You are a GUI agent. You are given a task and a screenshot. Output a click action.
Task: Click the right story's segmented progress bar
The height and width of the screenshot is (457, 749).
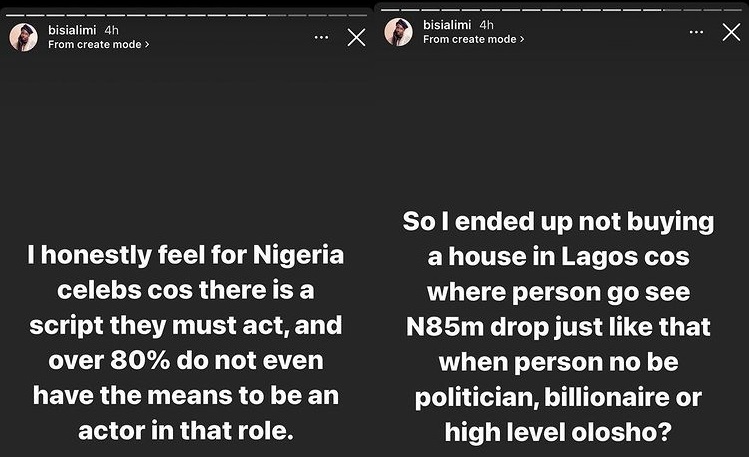(x=562, y=9)
